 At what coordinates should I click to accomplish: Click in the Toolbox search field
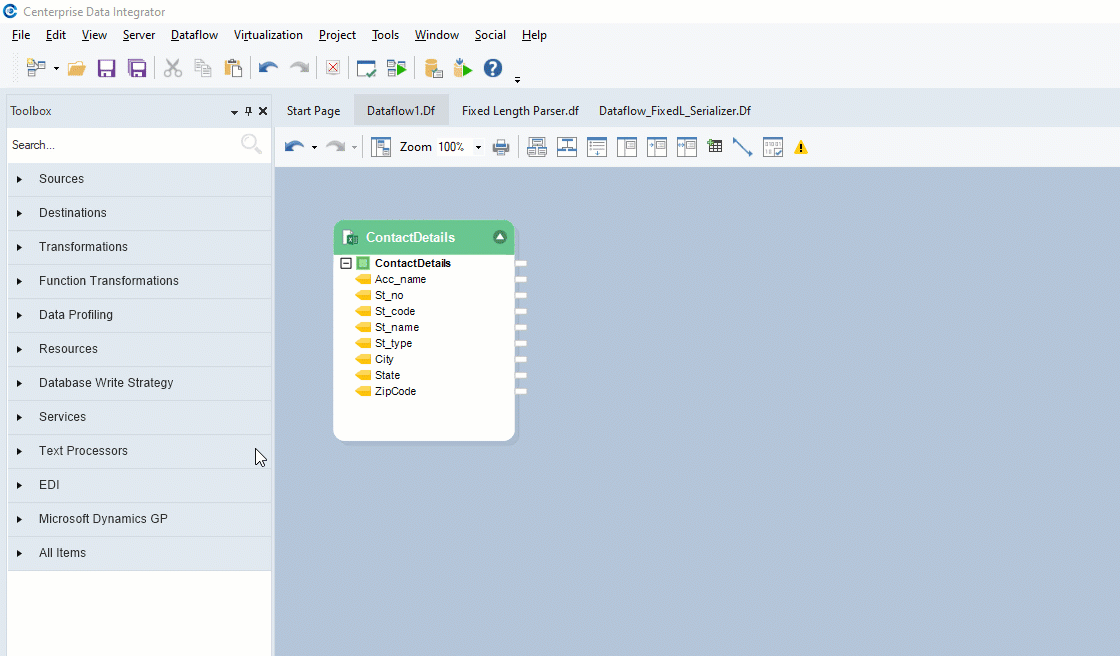coord(120,145)
